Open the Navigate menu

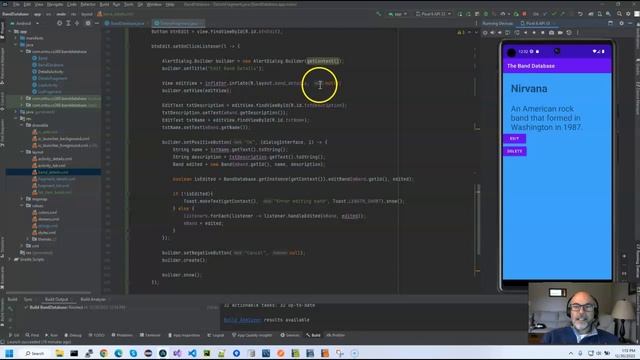coord(55,4)
